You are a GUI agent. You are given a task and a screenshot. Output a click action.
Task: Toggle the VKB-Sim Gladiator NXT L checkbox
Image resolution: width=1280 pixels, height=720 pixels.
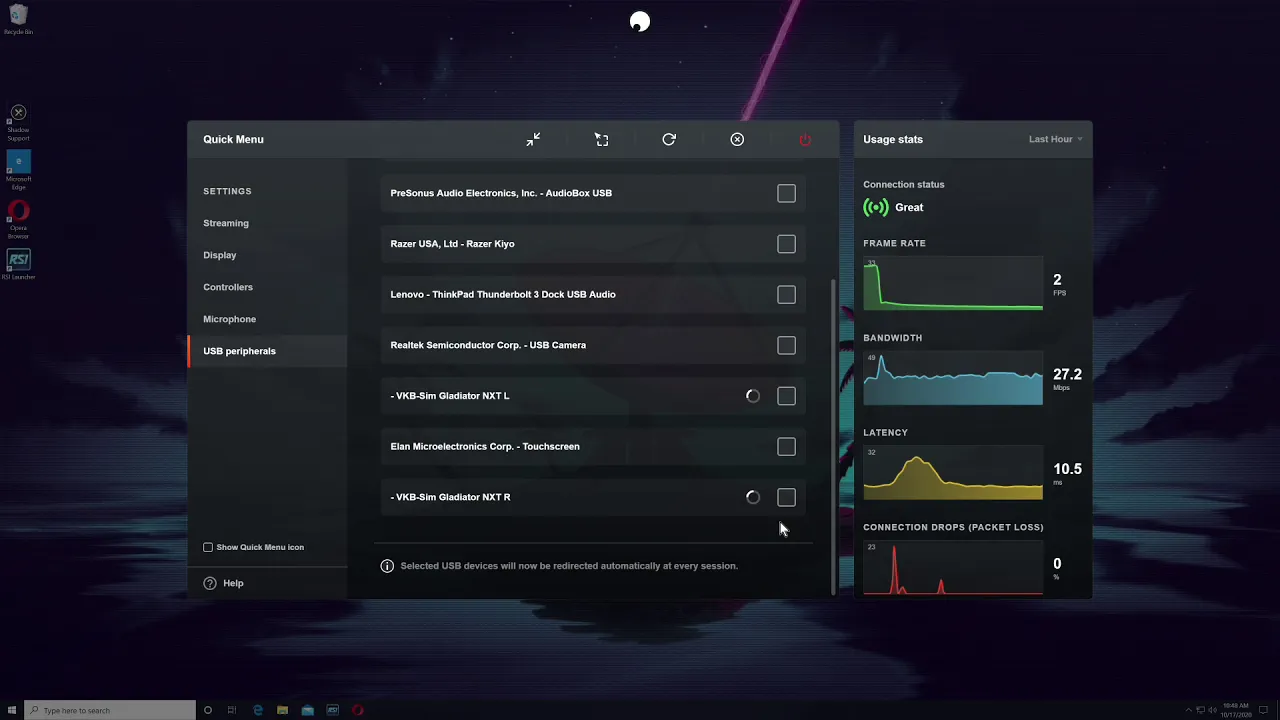786,396
